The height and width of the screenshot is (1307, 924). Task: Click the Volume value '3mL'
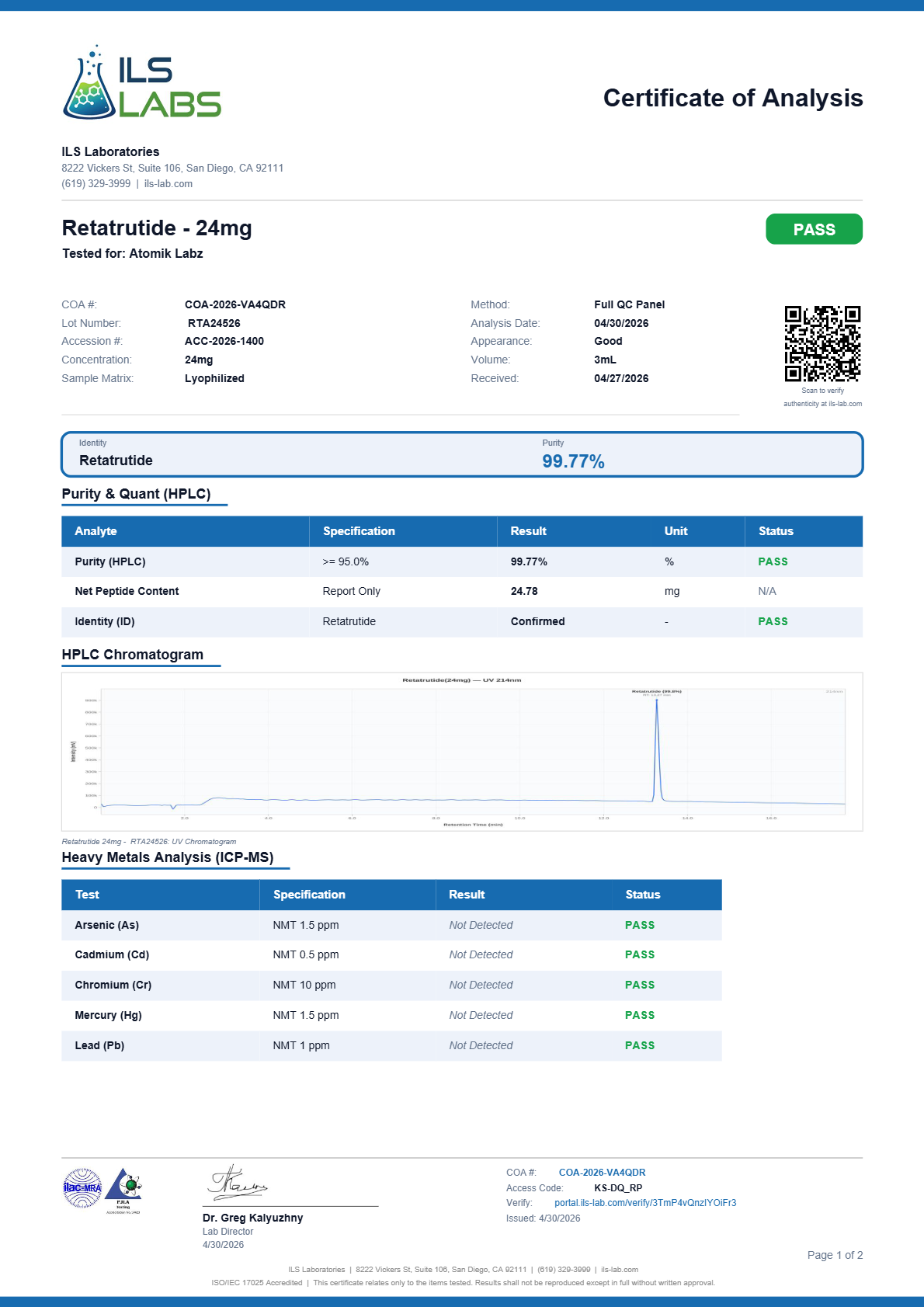pyautogui.click(x=605, y=360)
